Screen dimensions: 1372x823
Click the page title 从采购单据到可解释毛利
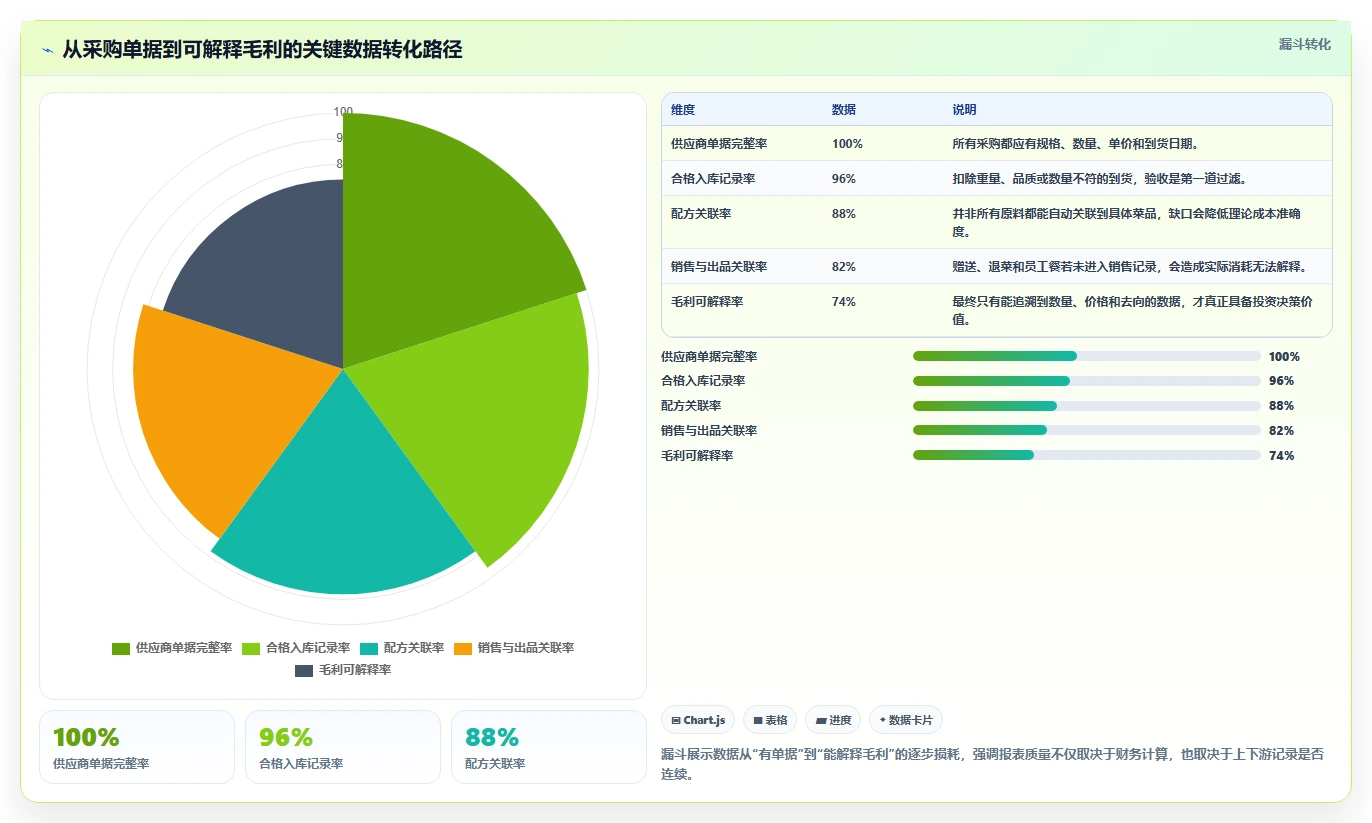click(262, 50)
